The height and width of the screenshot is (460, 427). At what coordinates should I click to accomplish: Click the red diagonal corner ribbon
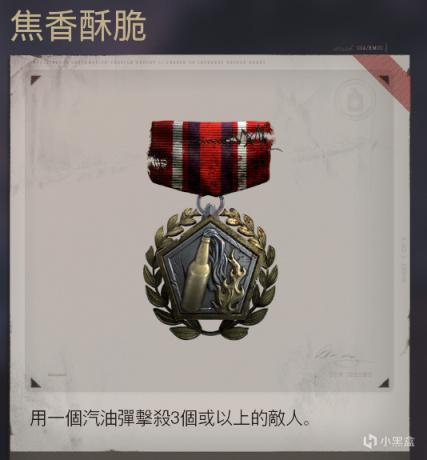(x=383, y=81)
